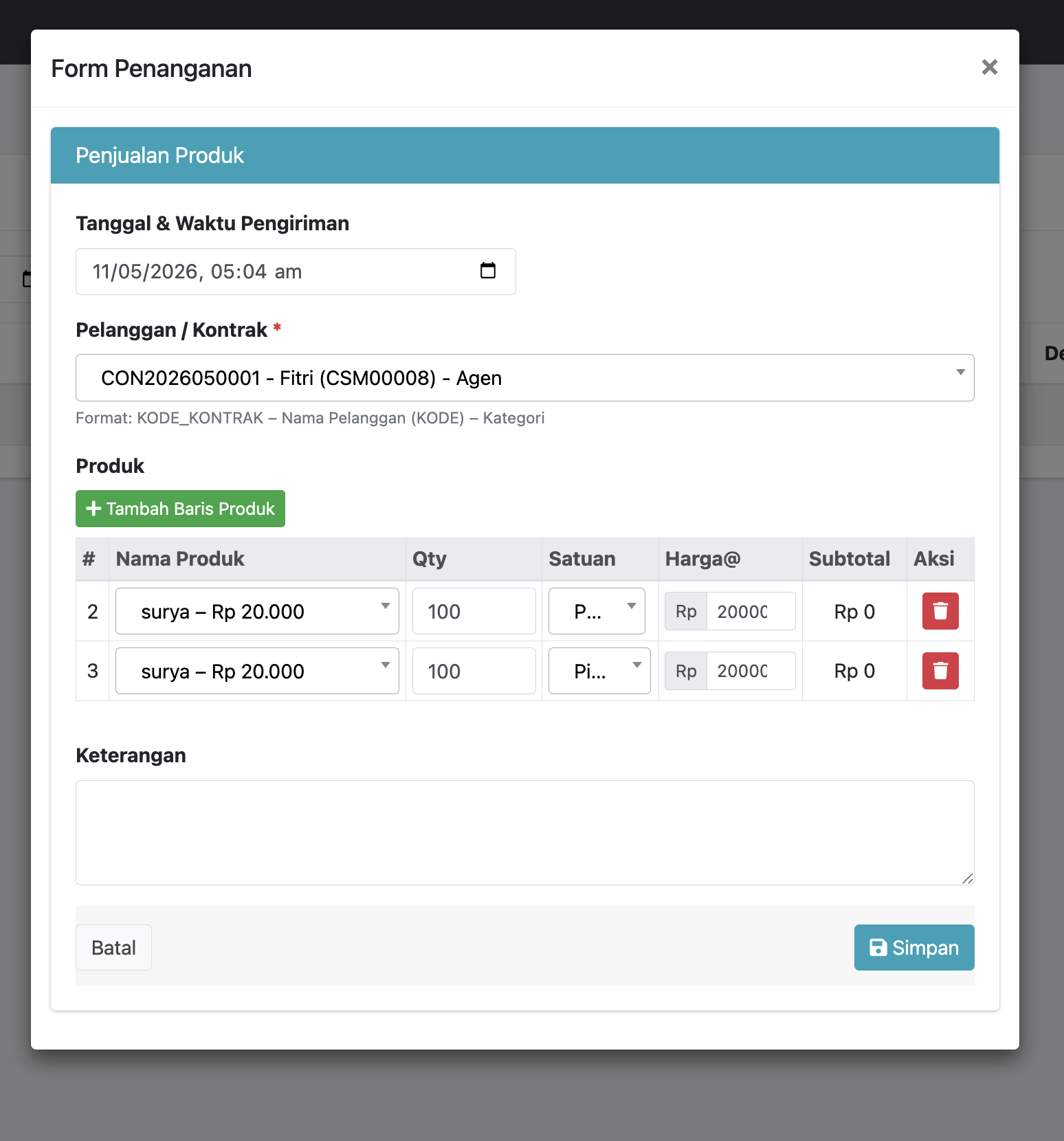Open the calendar picker icon in date field
The height and width of the screenshot is (1141, 1064).
tap(488, 271)
